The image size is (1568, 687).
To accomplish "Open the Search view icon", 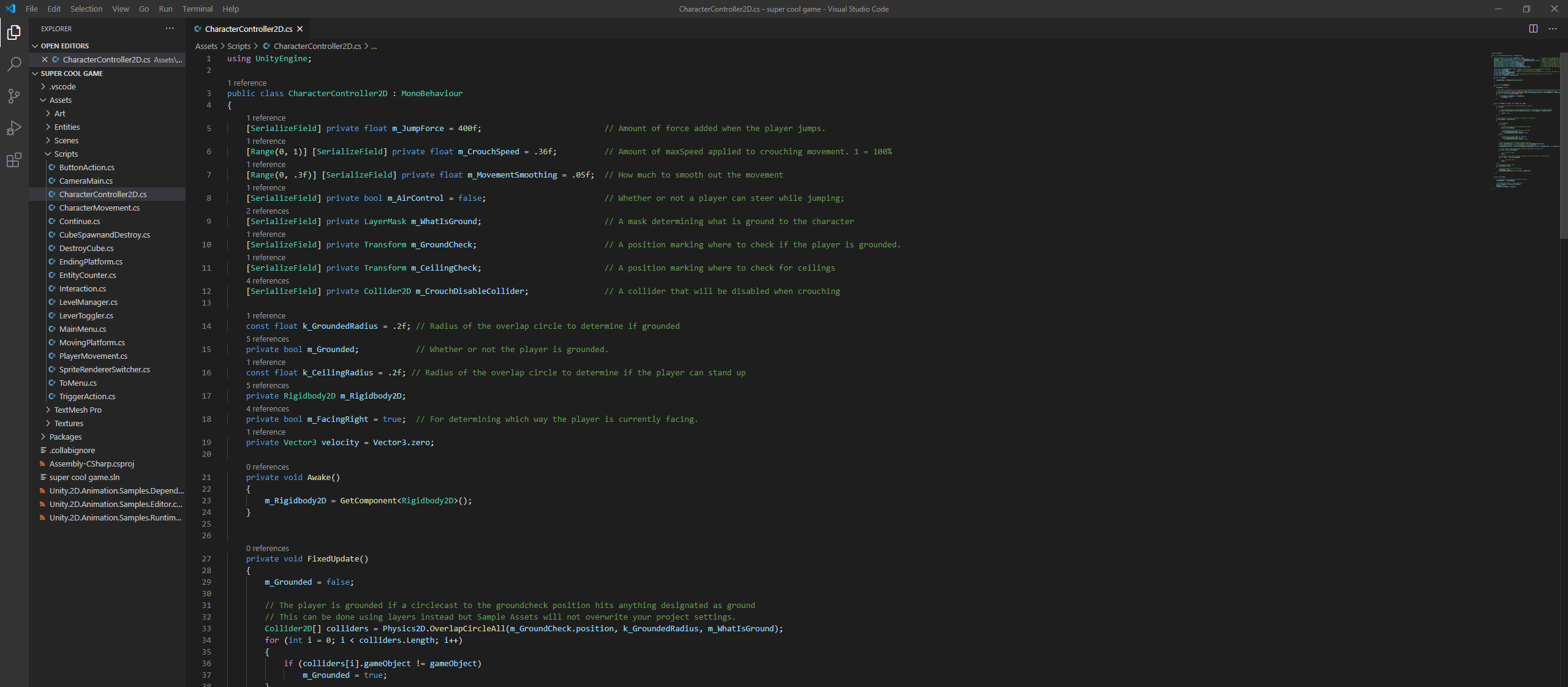I will 13,64.
